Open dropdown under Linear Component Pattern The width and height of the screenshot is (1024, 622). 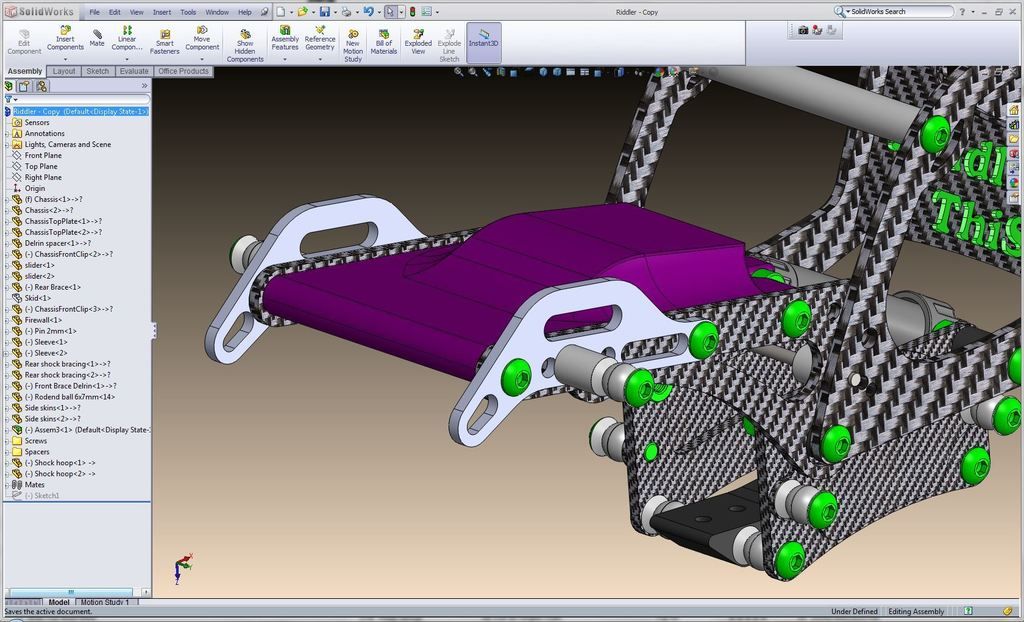[127, 59]
